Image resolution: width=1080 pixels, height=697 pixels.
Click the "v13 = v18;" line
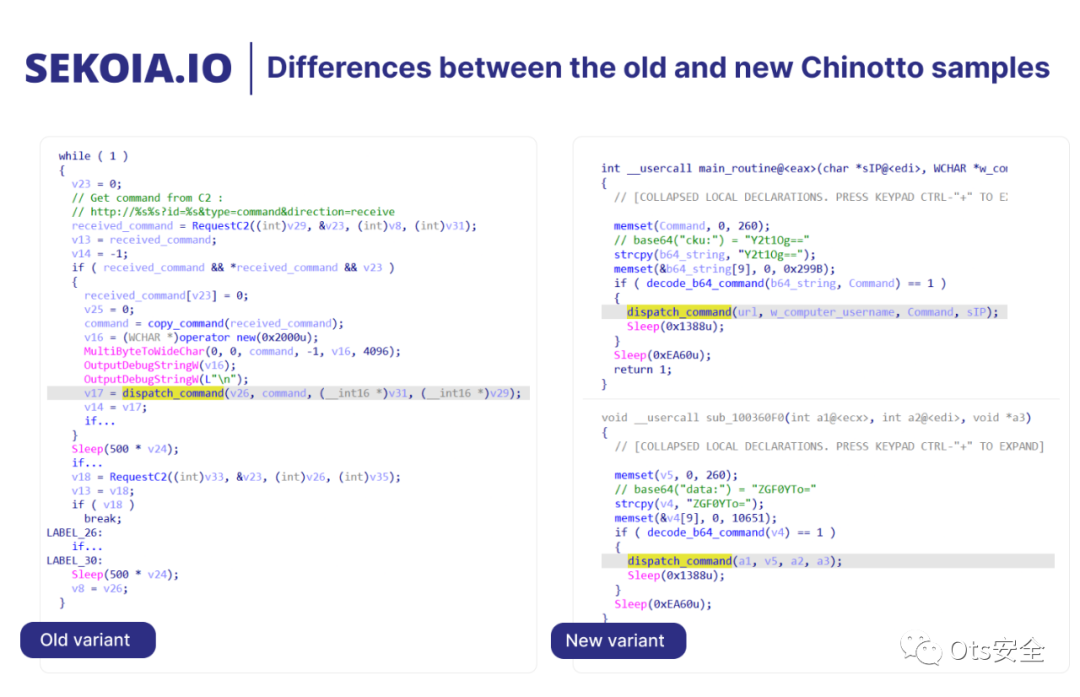pyautogui.click(x=103, y=490)
